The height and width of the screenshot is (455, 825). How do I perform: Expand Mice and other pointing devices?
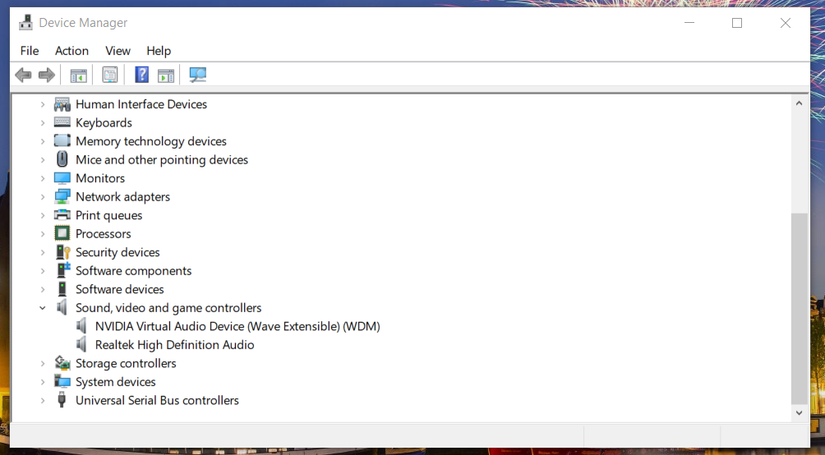click(43, 160)
